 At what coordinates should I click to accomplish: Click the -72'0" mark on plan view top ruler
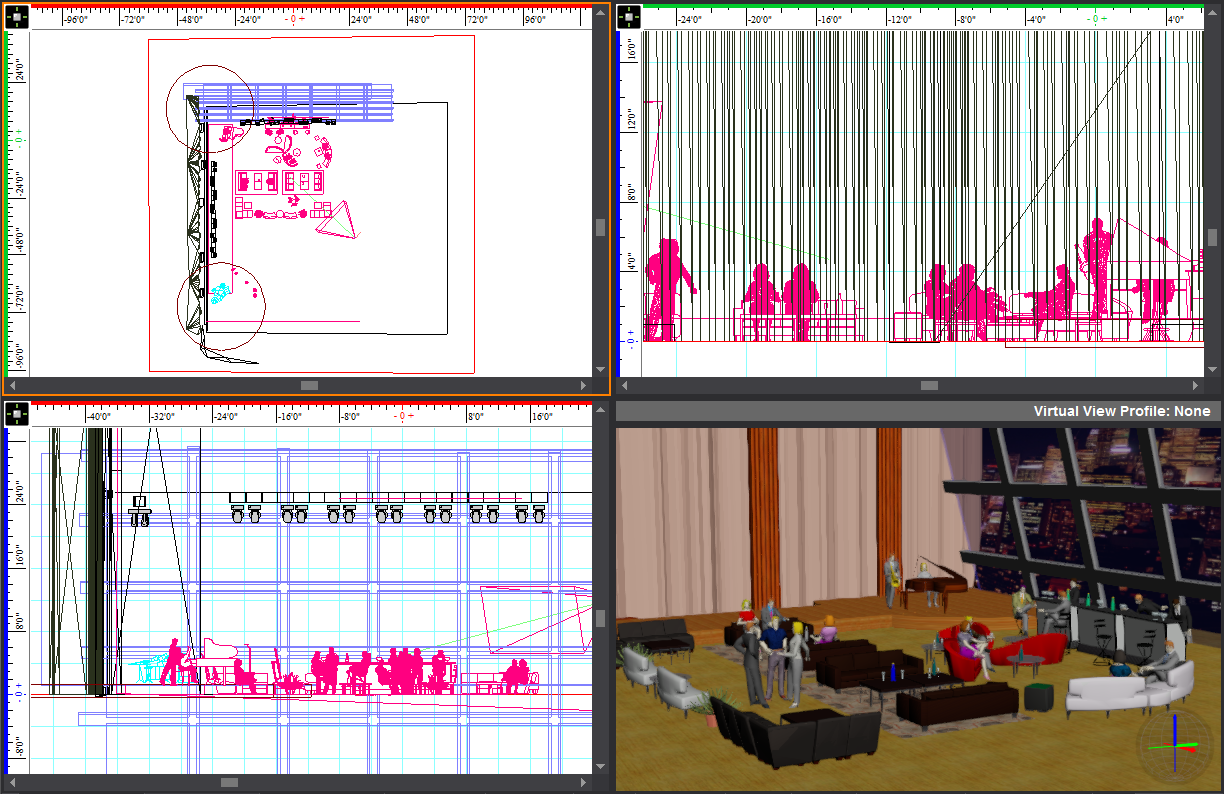click(x=135, y=19)
